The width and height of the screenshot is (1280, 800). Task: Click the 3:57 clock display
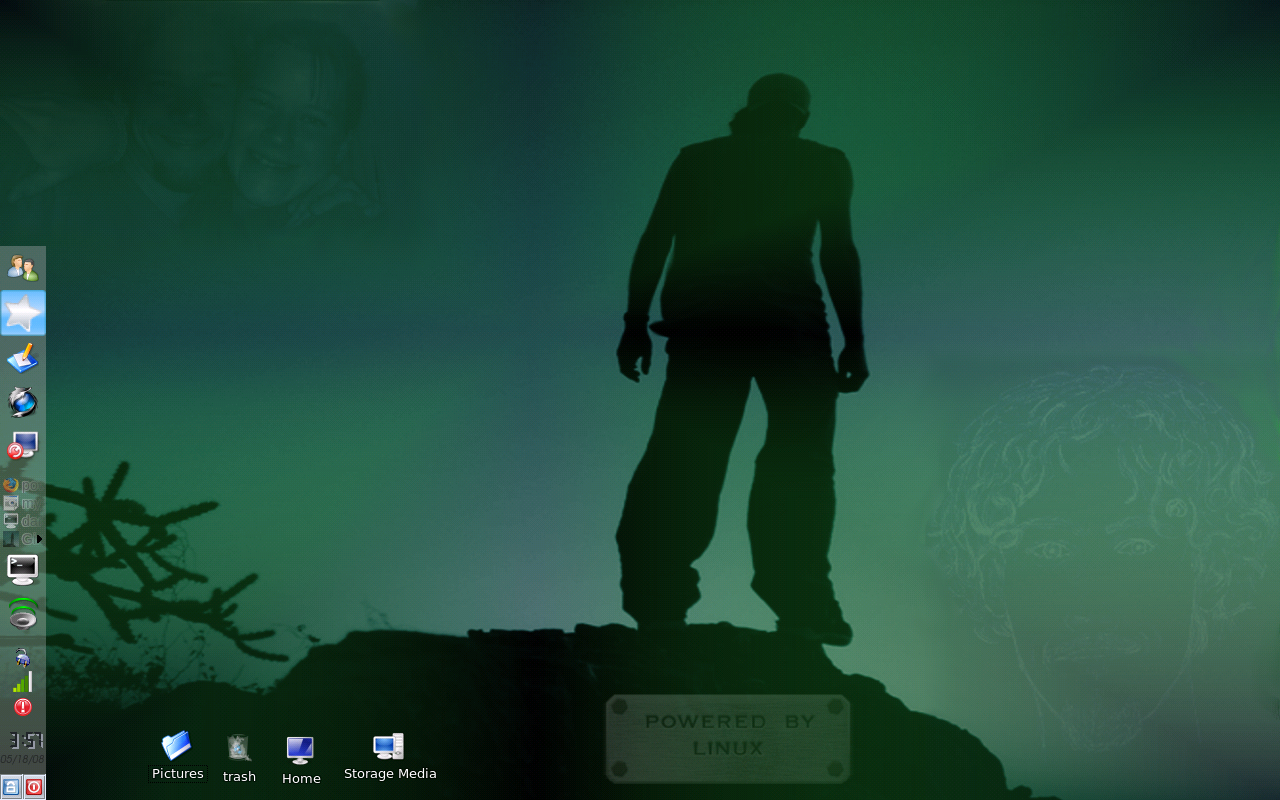pos(25,740)
